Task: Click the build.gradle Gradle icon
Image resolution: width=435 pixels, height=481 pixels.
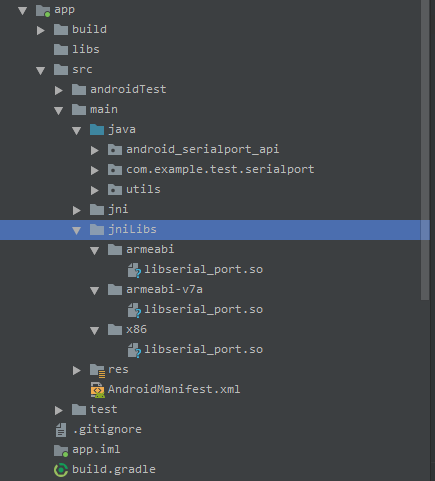Action: (x=61, y=470)
